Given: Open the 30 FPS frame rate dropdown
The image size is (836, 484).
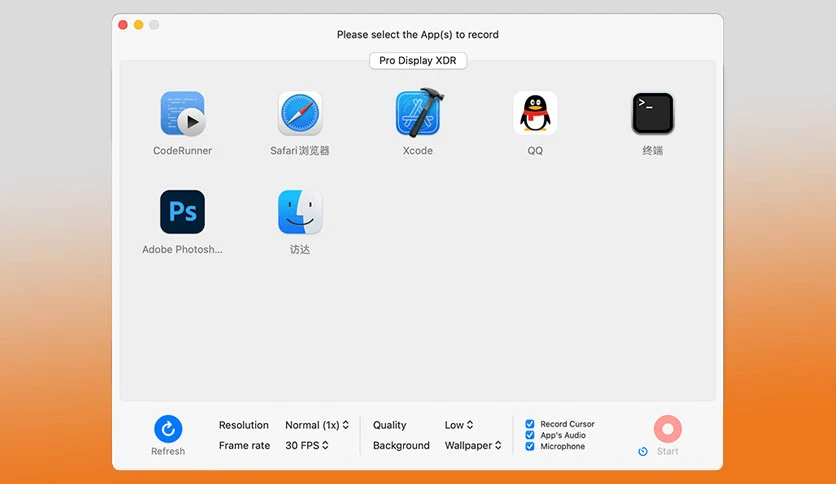Looking at the screenshot, I should tap(307, 445).
